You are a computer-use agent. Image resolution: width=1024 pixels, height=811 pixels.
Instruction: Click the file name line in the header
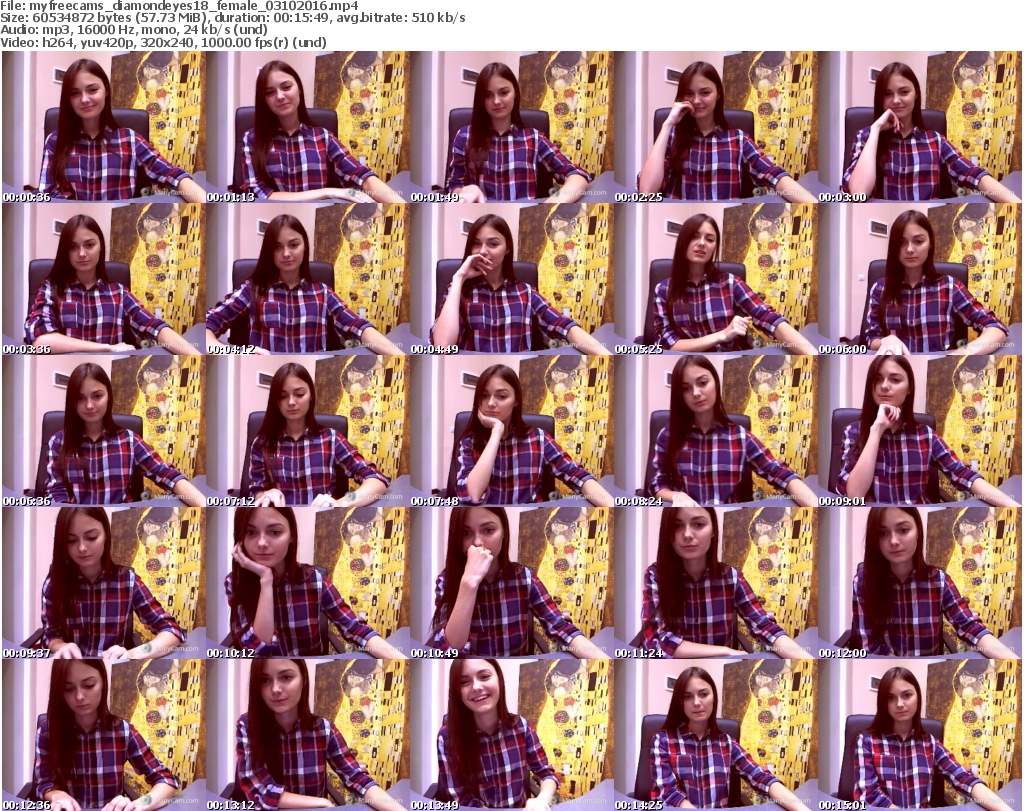180,6
